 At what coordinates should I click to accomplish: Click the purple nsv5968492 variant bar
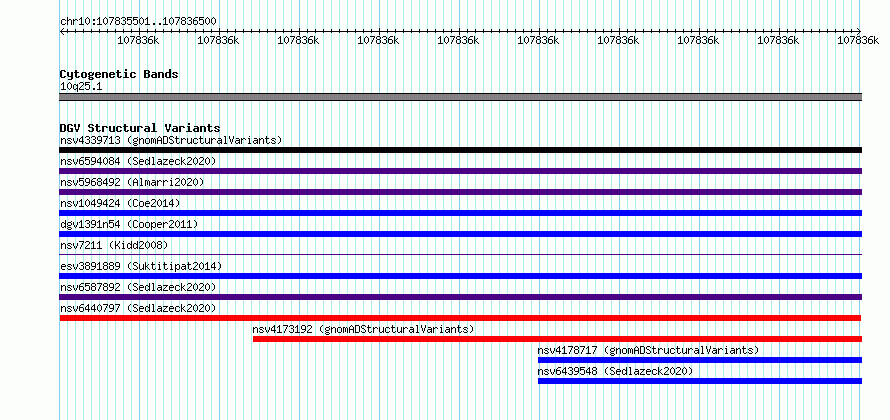pos(460,192)
